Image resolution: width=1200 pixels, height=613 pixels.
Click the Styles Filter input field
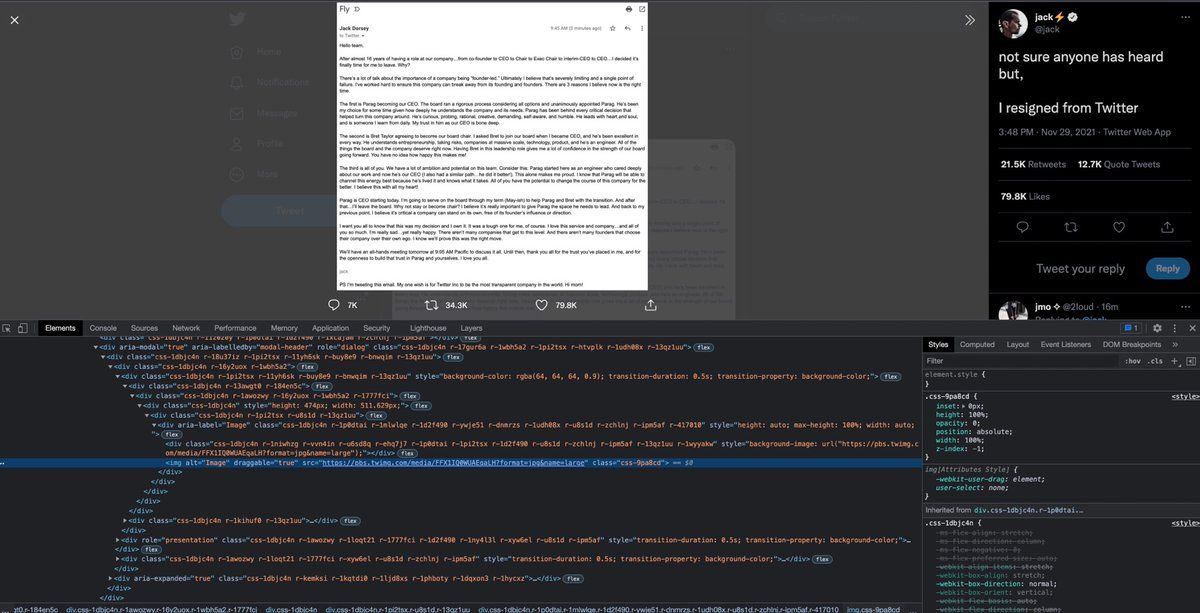point(1010,361)
